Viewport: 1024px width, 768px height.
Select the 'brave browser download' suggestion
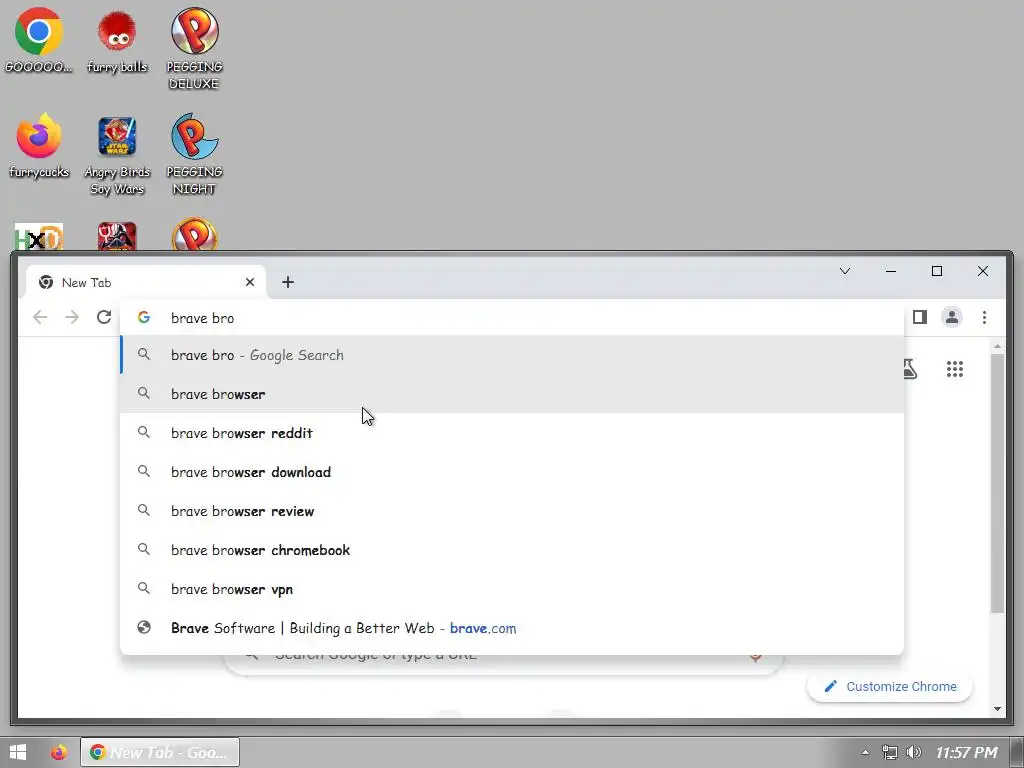[512, 472]
